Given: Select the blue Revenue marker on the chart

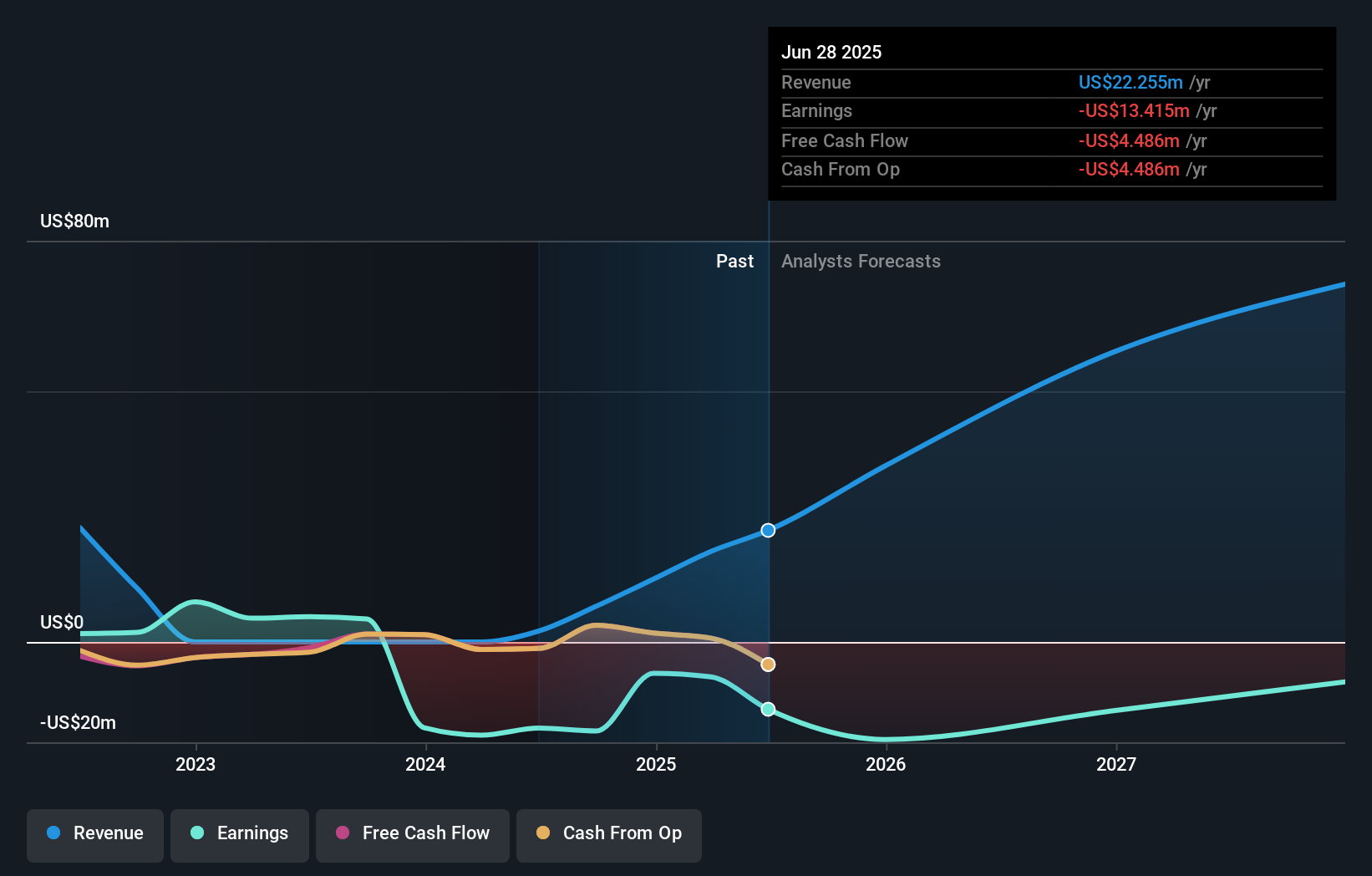Looking at the screenshot, I should (x=767, y=529).
